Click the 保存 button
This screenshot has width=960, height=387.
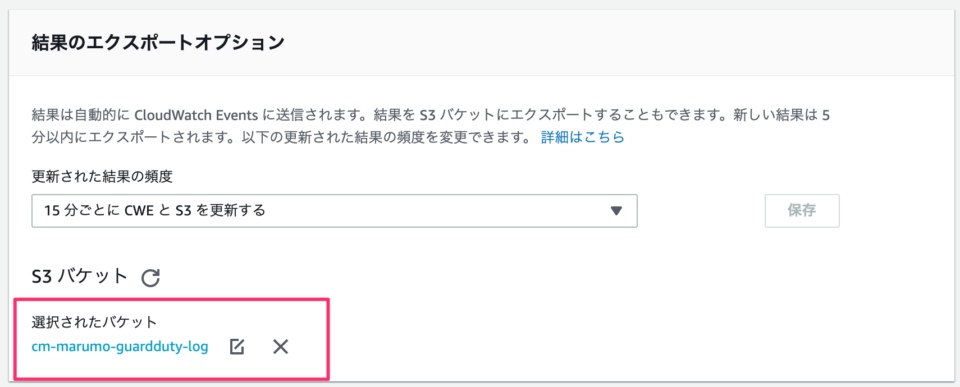(x=802, y=211)
